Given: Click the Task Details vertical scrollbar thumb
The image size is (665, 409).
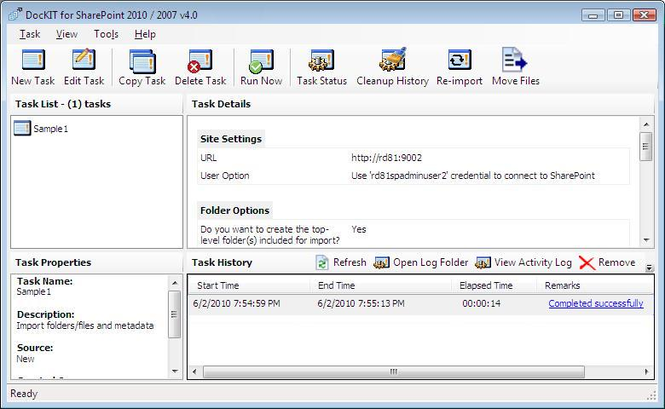Looking at the screenshot, I should (646, 146).
